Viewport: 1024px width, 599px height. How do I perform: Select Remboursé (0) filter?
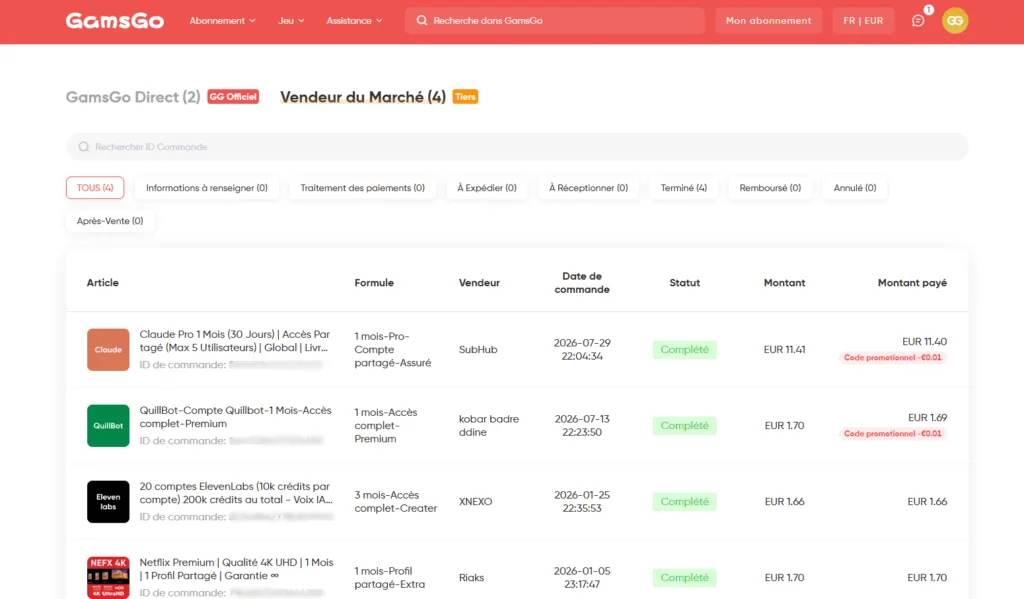pyautogui.click(x=770, y=188)
